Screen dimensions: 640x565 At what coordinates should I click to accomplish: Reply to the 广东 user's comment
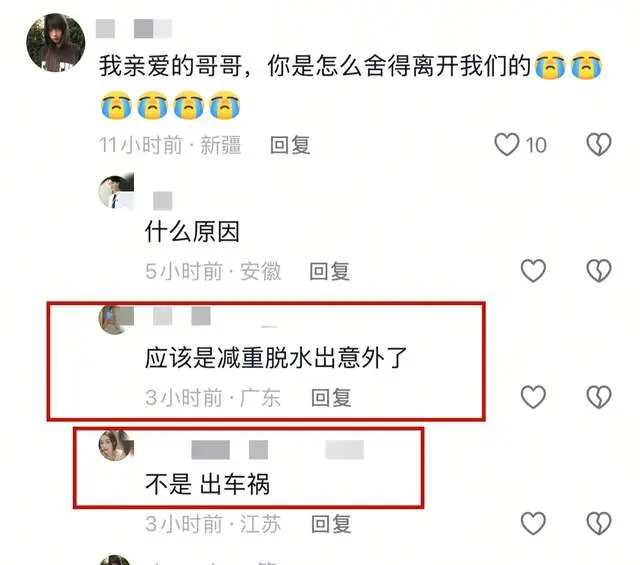tap(331, 398)
